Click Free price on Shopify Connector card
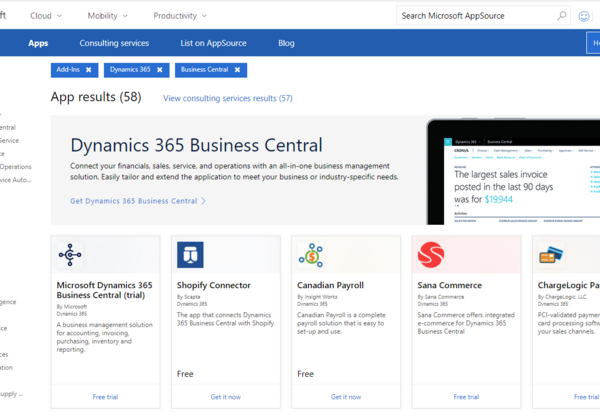This screenshot has height=420, width=600. [185, 374]
